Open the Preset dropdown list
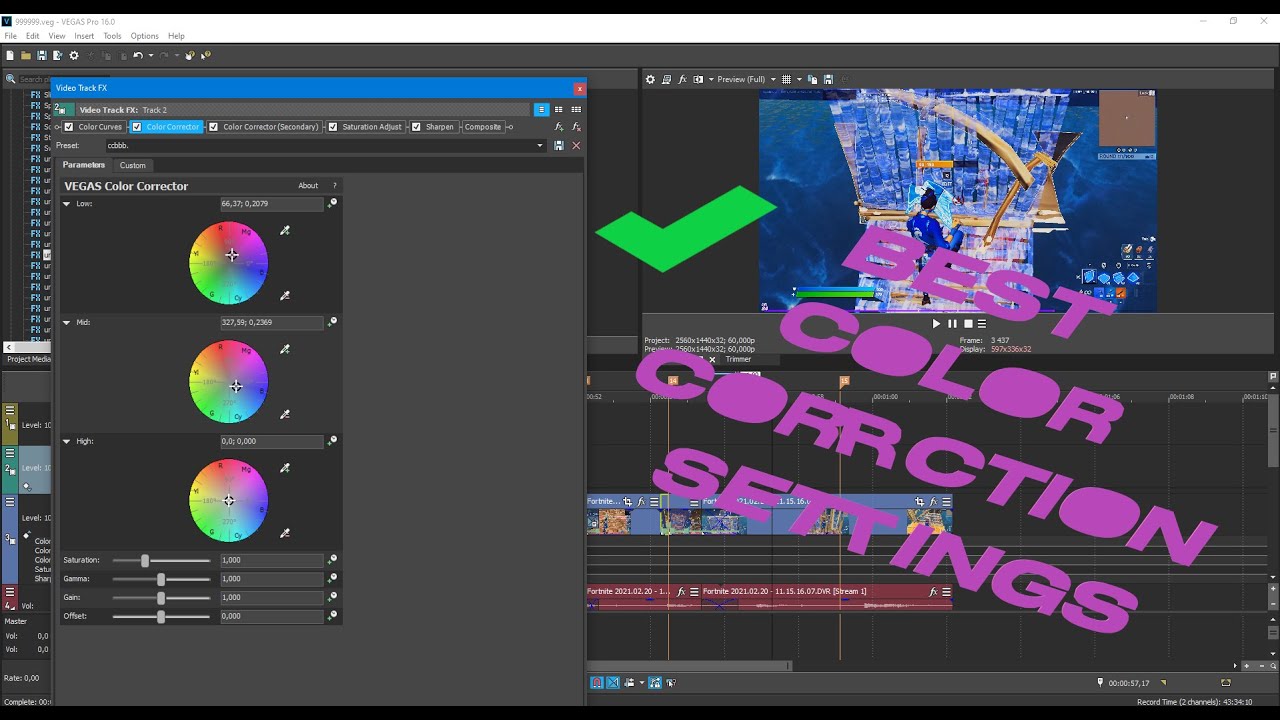This screenshot has height=720, width=1280. [x=540, y=146]
